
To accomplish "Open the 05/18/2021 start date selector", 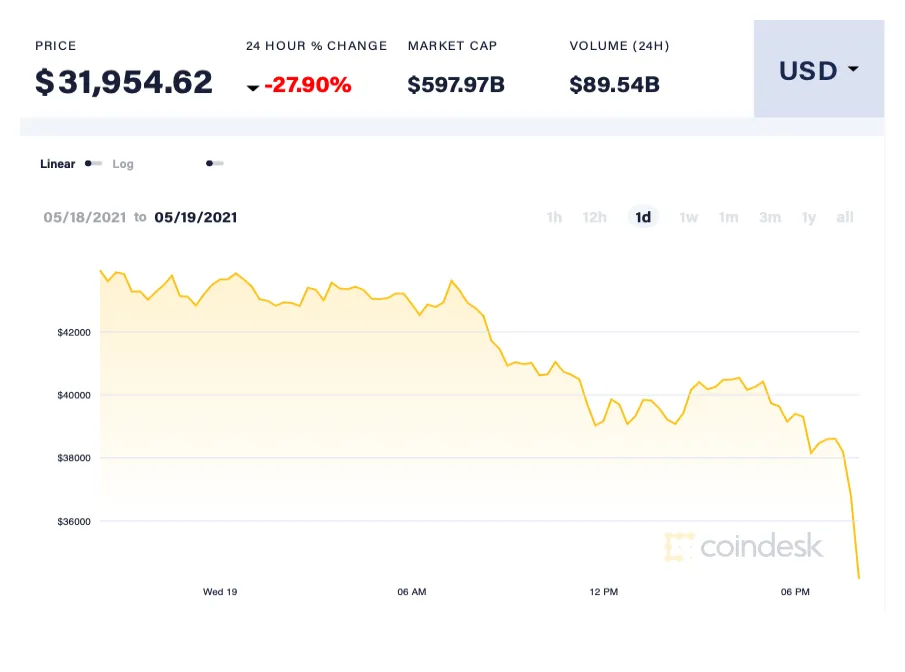I will click(85, 217).
